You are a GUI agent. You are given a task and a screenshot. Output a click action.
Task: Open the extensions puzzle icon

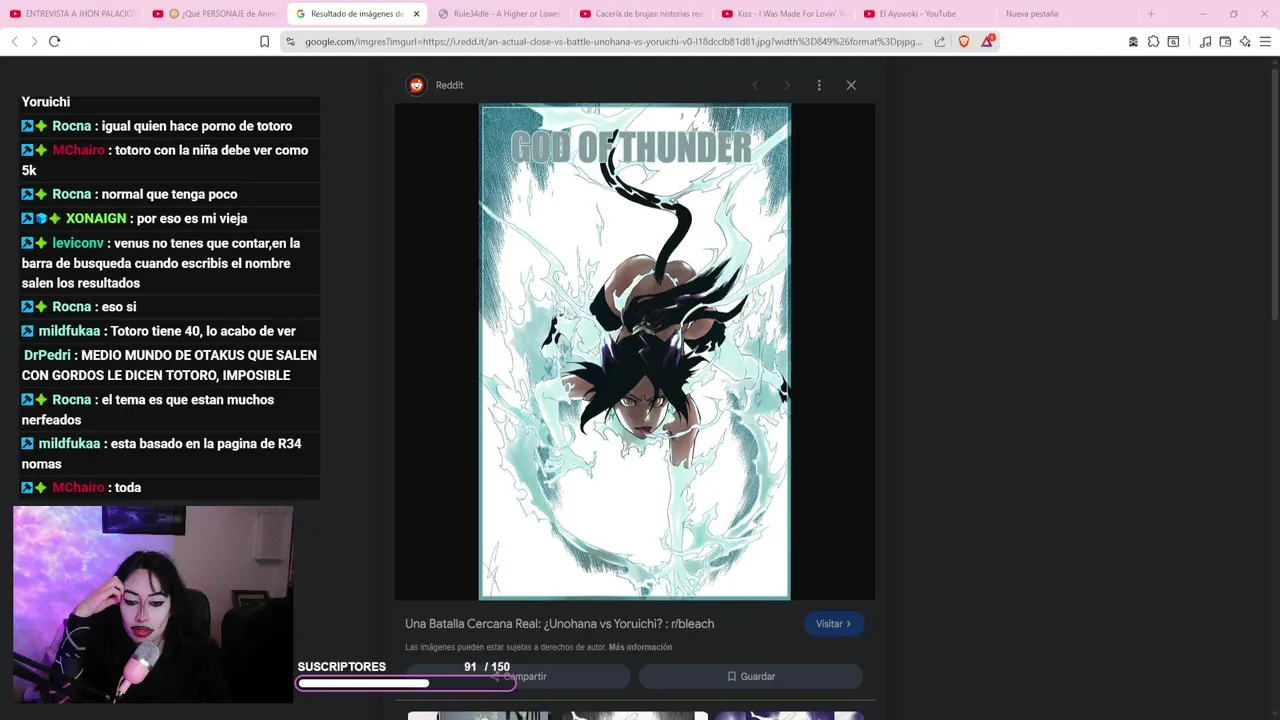pyautogui.click(x=1153, y=41)
